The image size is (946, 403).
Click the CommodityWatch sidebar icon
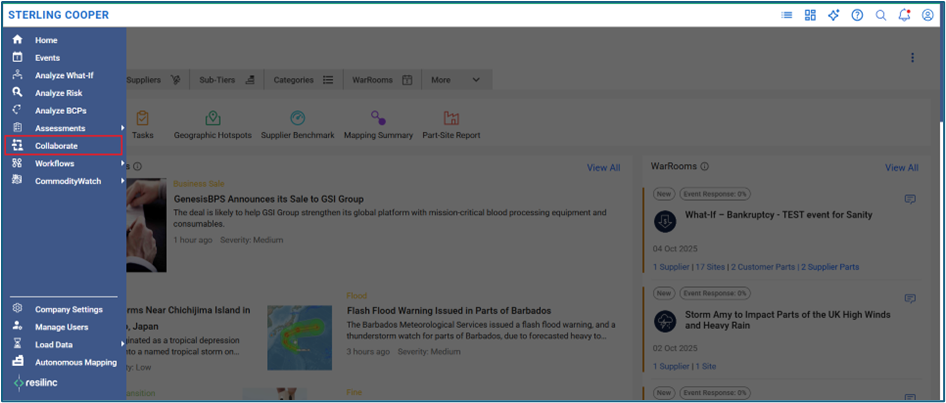17,180
